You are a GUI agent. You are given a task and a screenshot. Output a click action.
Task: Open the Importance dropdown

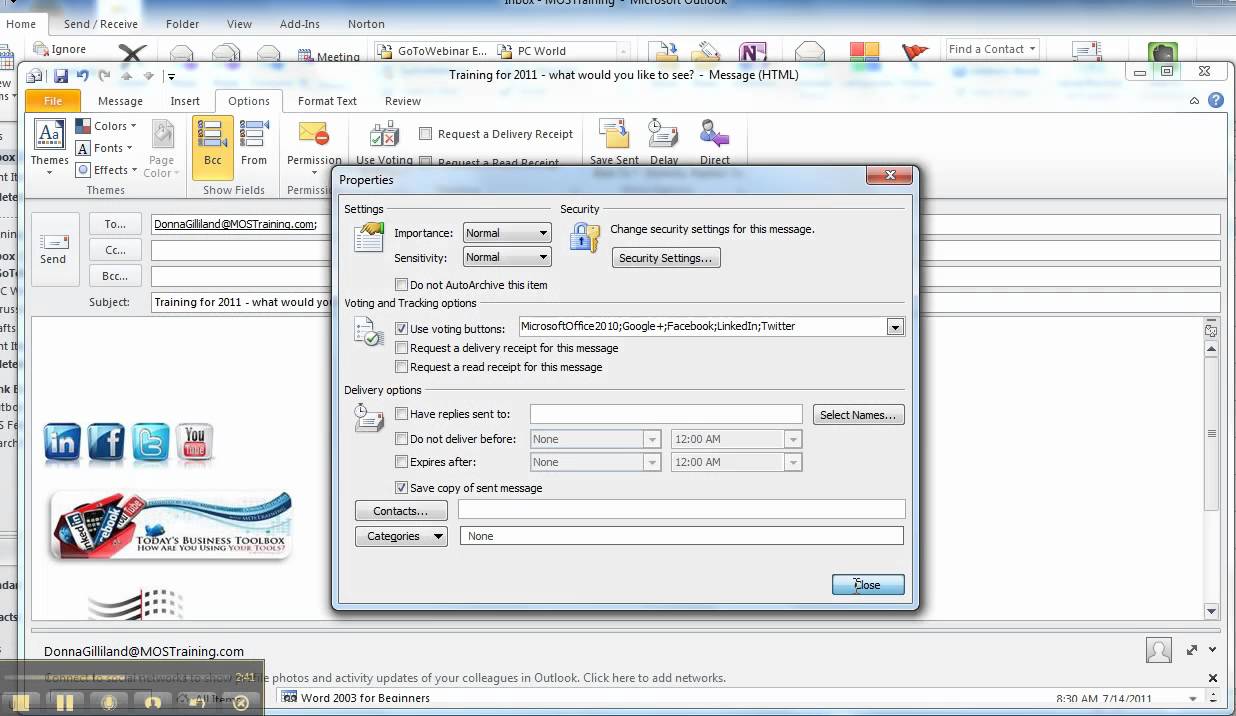click(x=543, y=233)
